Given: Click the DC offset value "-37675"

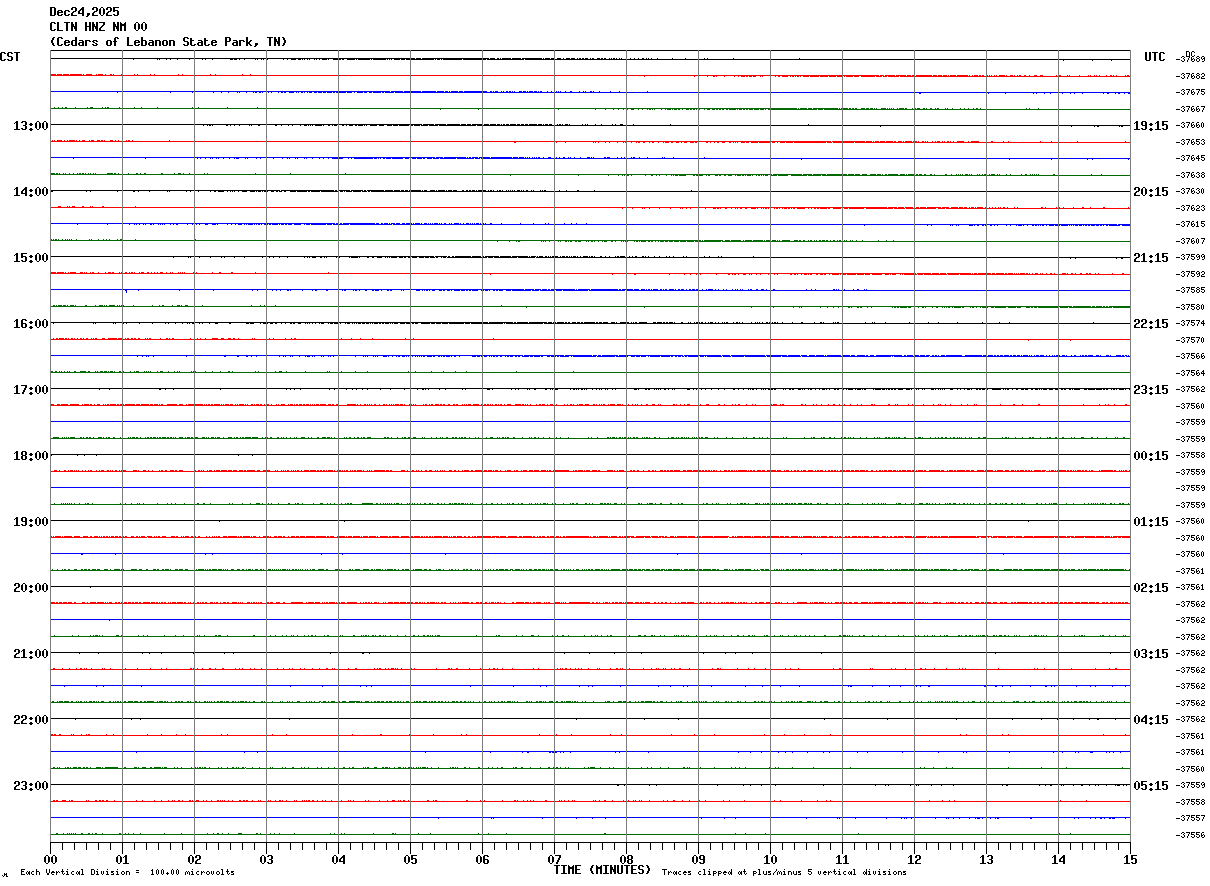Looking at the screenshot, I should (x=1190, y=92).
